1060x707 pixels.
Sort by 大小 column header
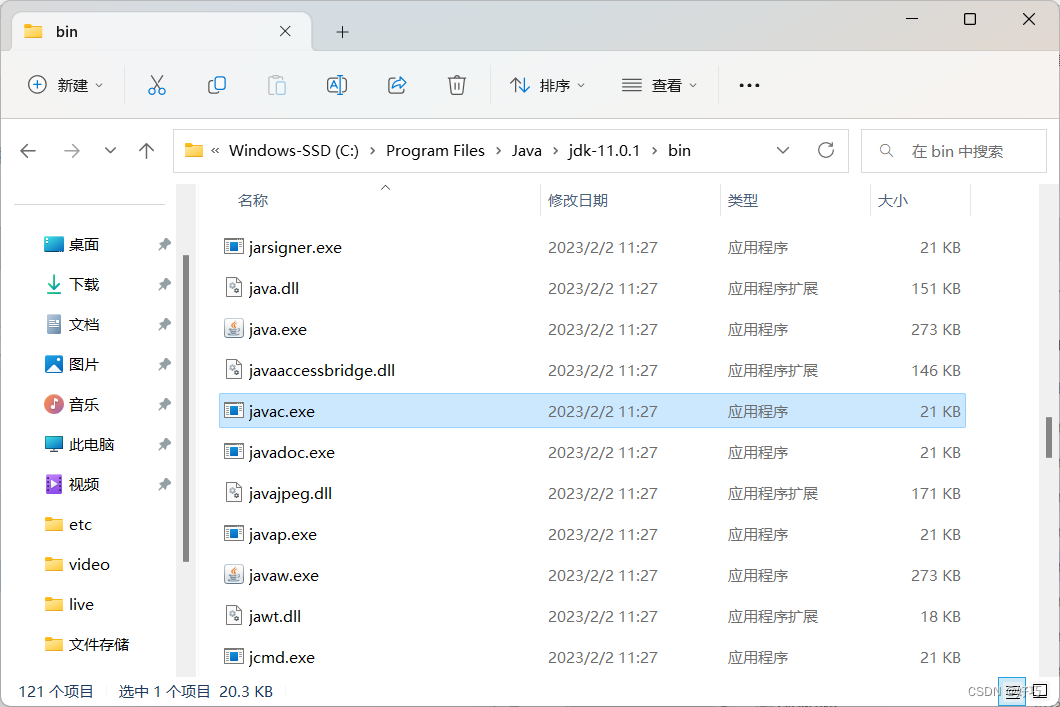(892, 200)
